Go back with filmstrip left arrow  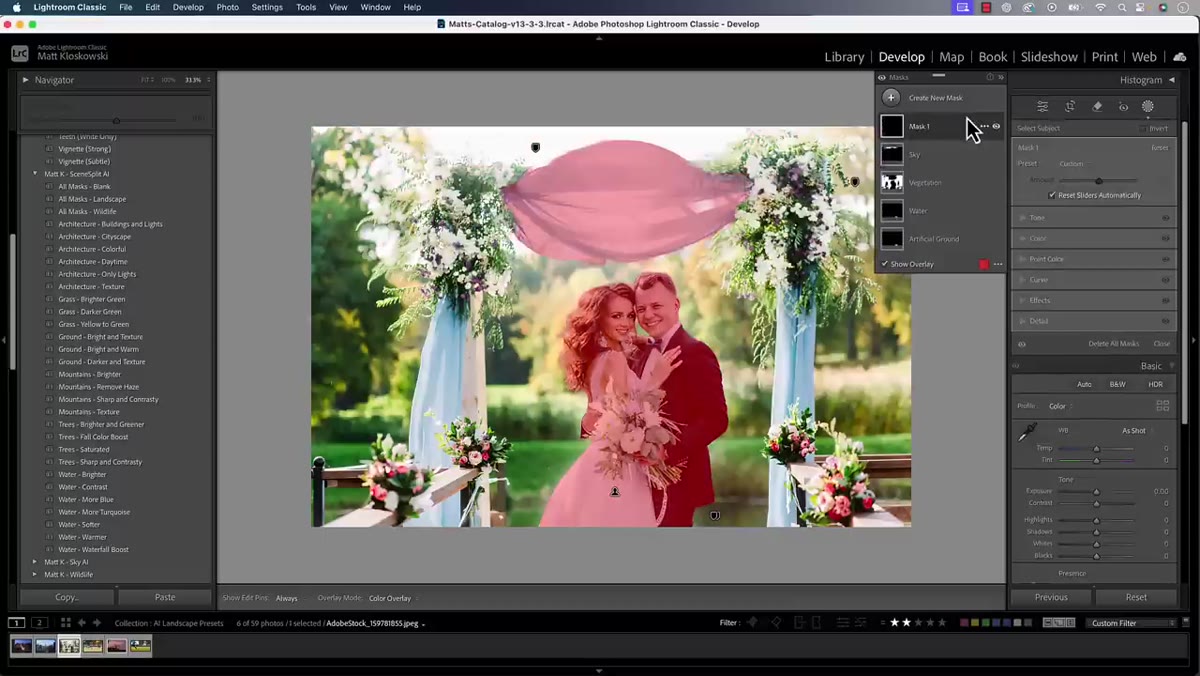[82, 623]
